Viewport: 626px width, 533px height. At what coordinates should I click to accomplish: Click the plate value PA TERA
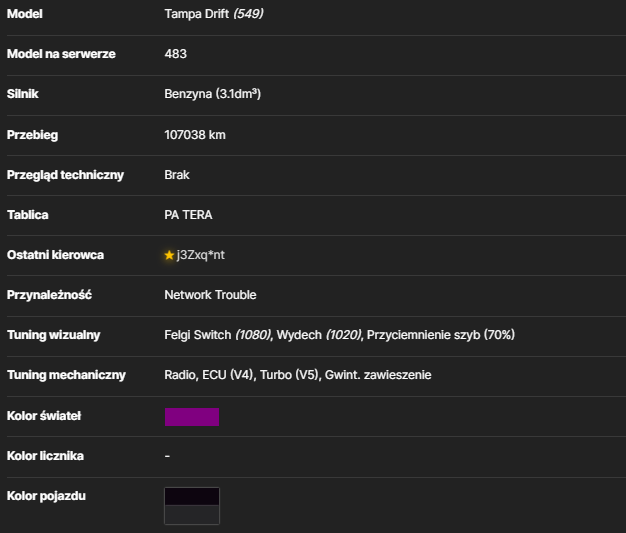click(x=188, y=215)
